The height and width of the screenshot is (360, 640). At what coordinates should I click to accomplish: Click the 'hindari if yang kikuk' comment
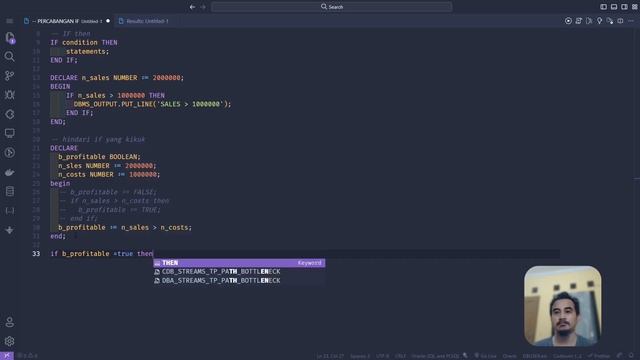pyautogui.click(x=98, y=139)
